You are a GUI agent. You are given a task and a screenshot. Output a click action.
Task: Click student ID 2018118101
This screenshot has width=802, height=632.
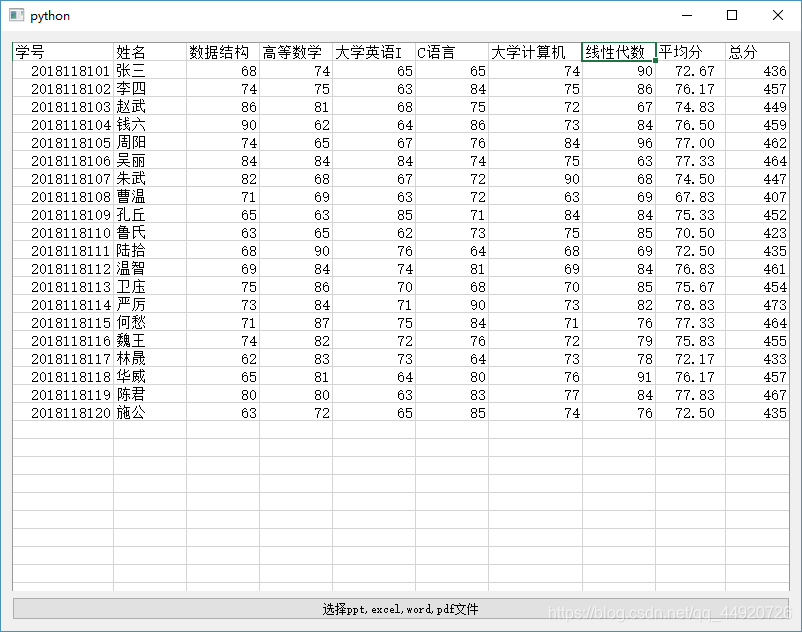pos(63,71)
